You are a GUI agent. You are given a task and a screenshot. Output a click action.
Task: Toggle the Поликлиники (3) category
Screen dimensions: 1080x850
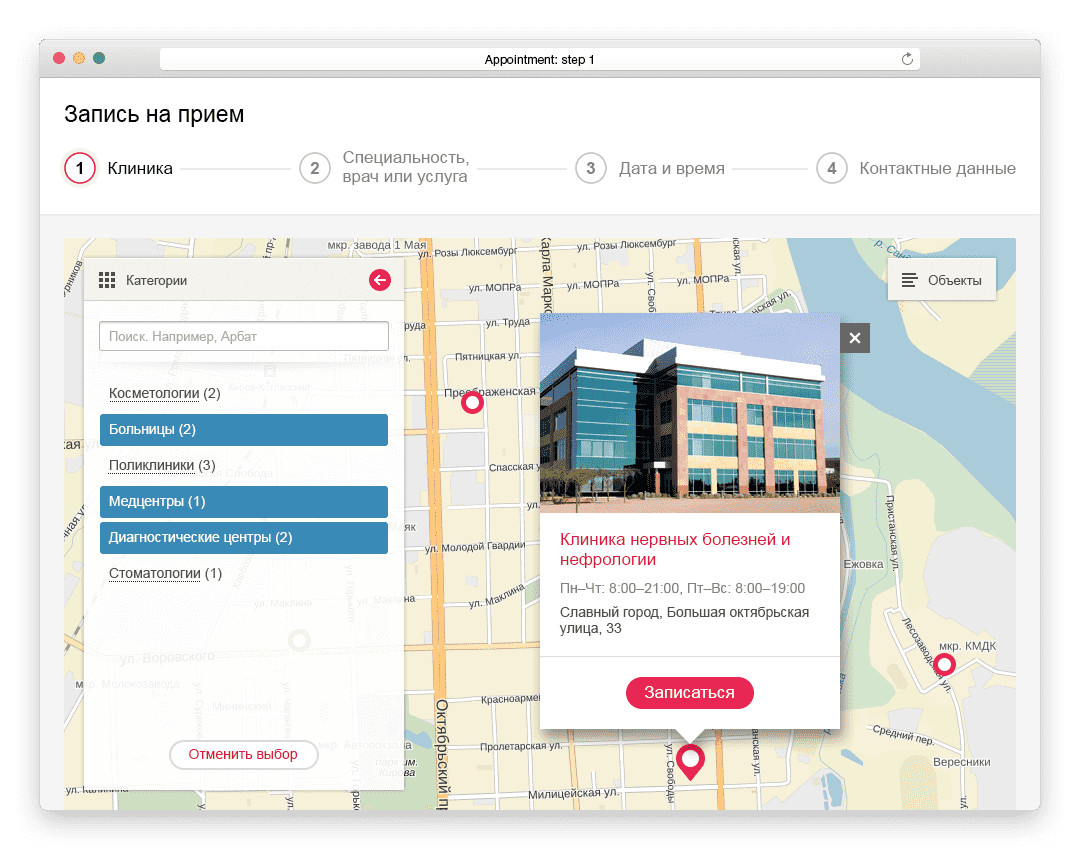162,466
